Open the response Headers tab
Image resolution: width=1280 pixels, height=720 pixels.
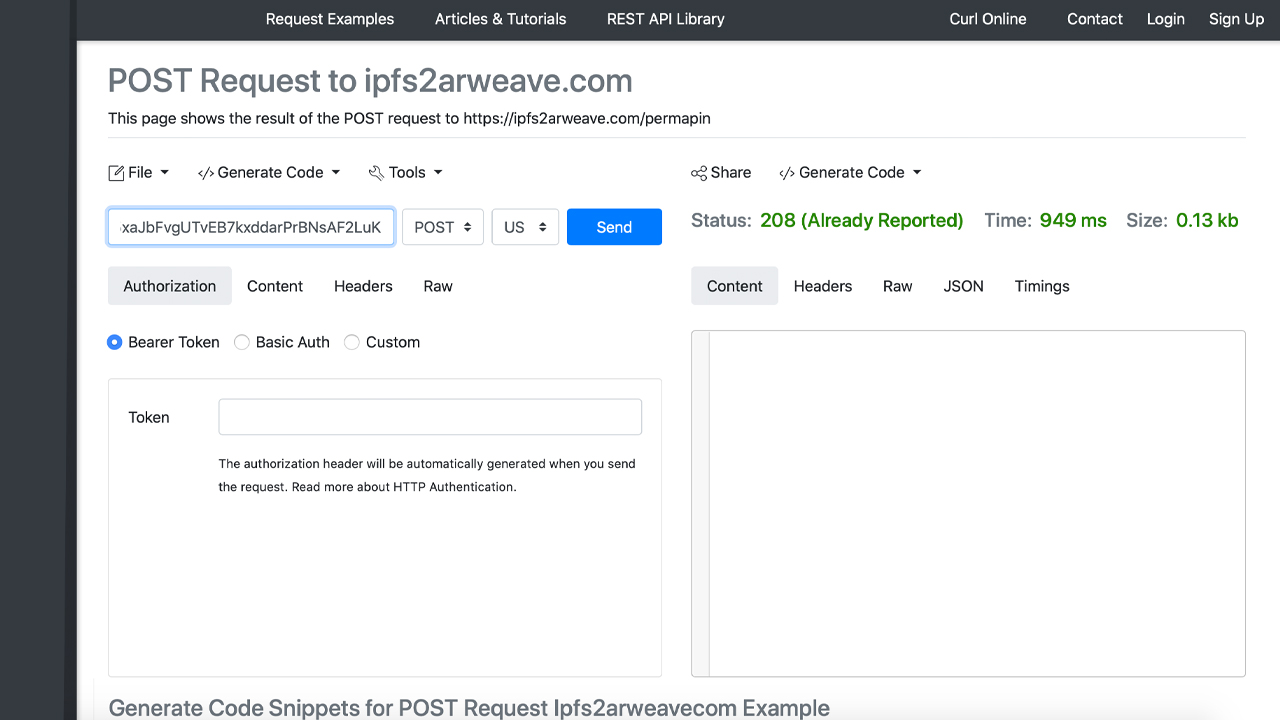[823, 286]
